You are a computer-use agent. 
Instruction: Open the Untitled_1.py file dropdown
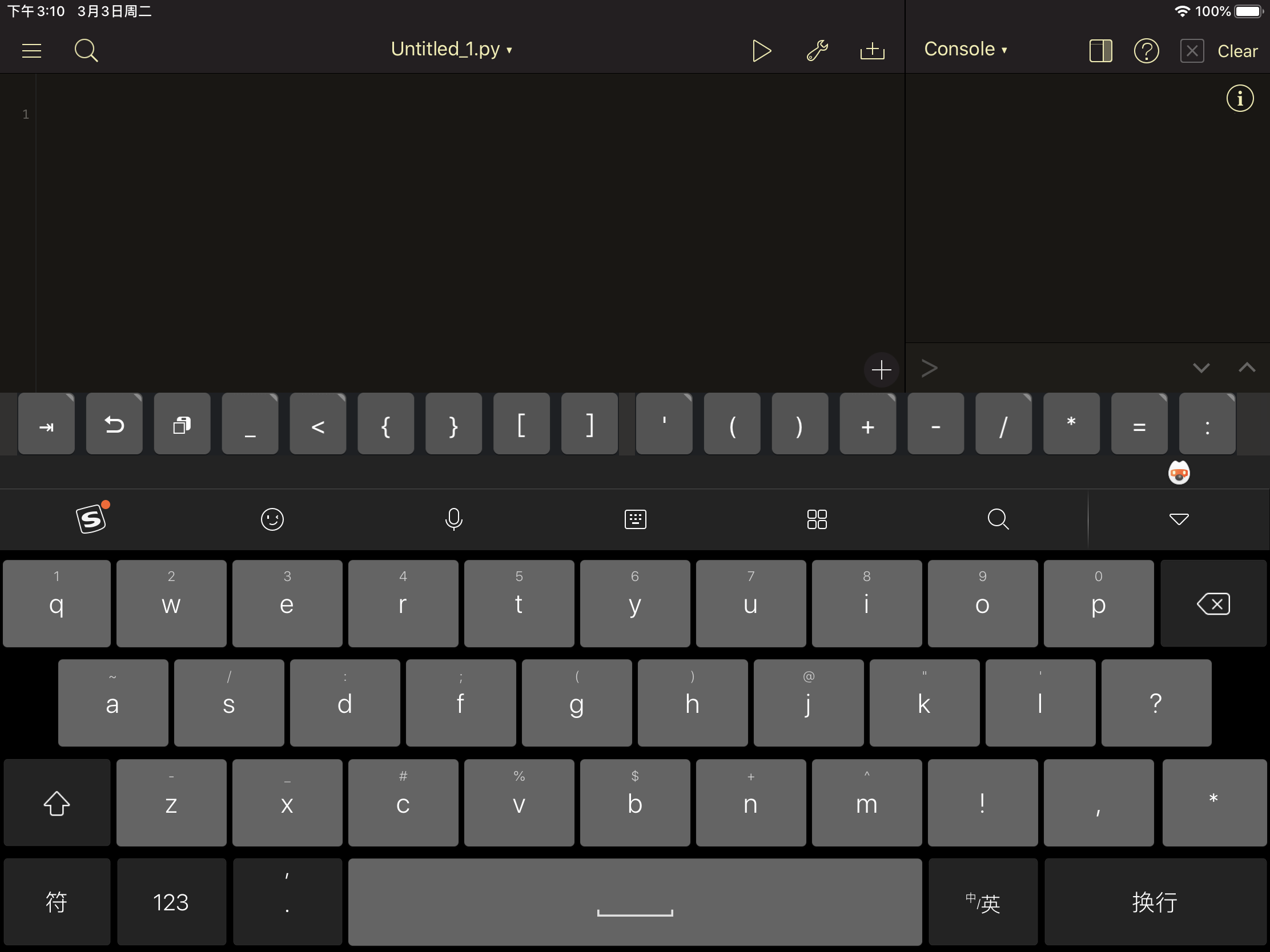click(x=451, y=49)
